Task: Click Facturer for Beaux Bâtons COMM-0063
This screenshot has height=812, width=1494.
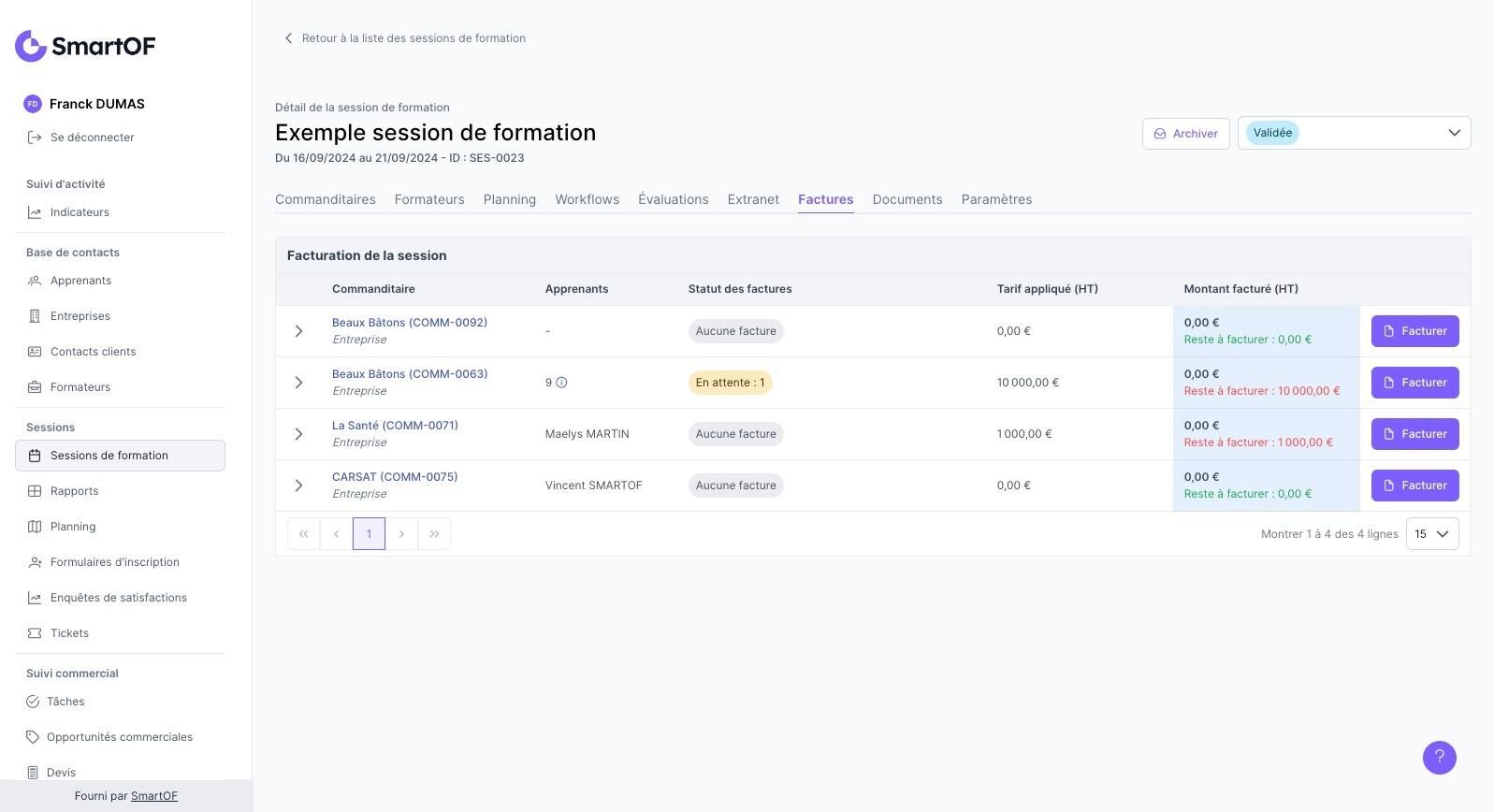Action: pos(1414,383)
